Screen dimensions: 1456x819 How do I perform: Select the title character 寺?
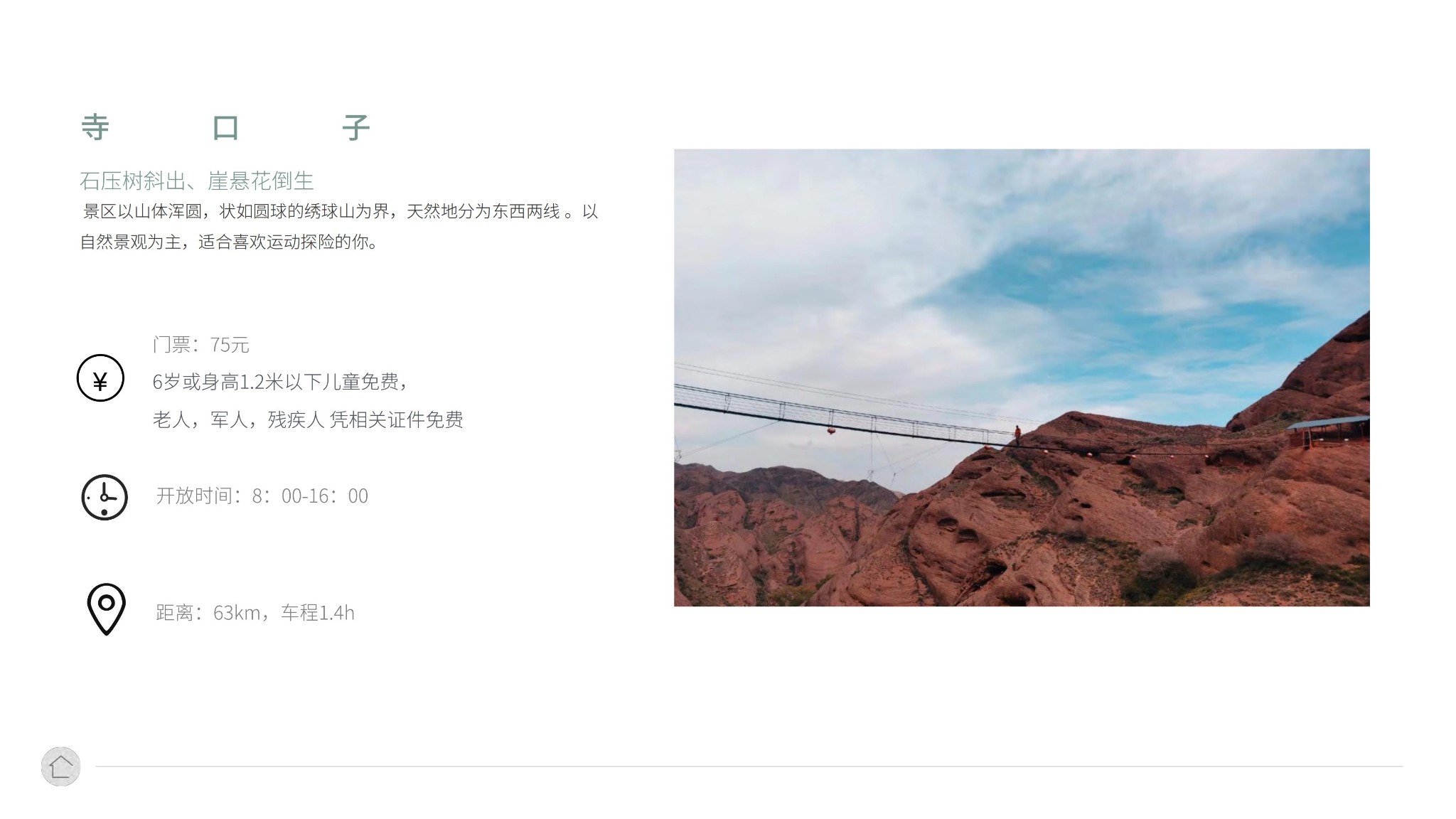tap(95, 128)
